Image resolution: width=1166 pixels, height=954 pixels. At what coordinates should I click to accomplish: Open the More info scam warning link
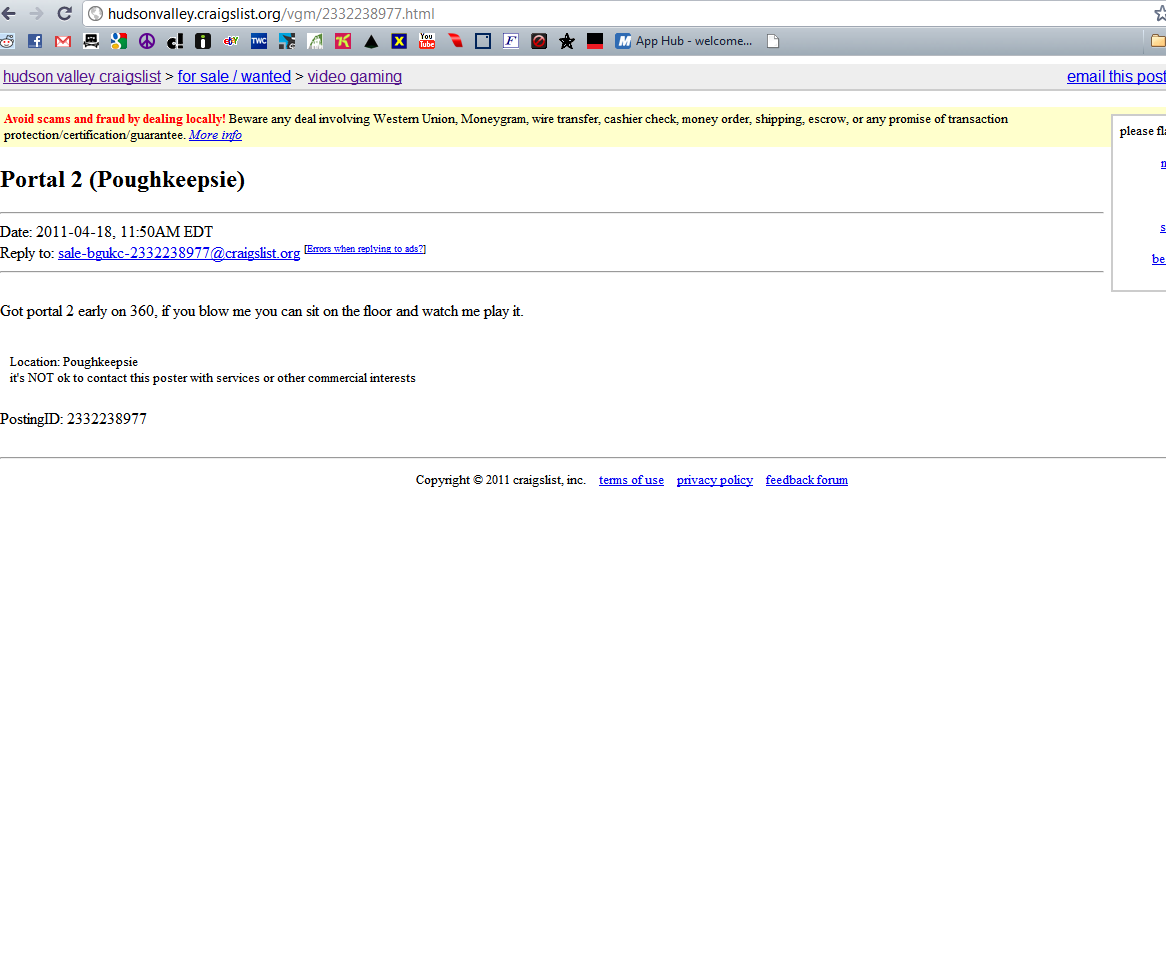pos(215,135)
